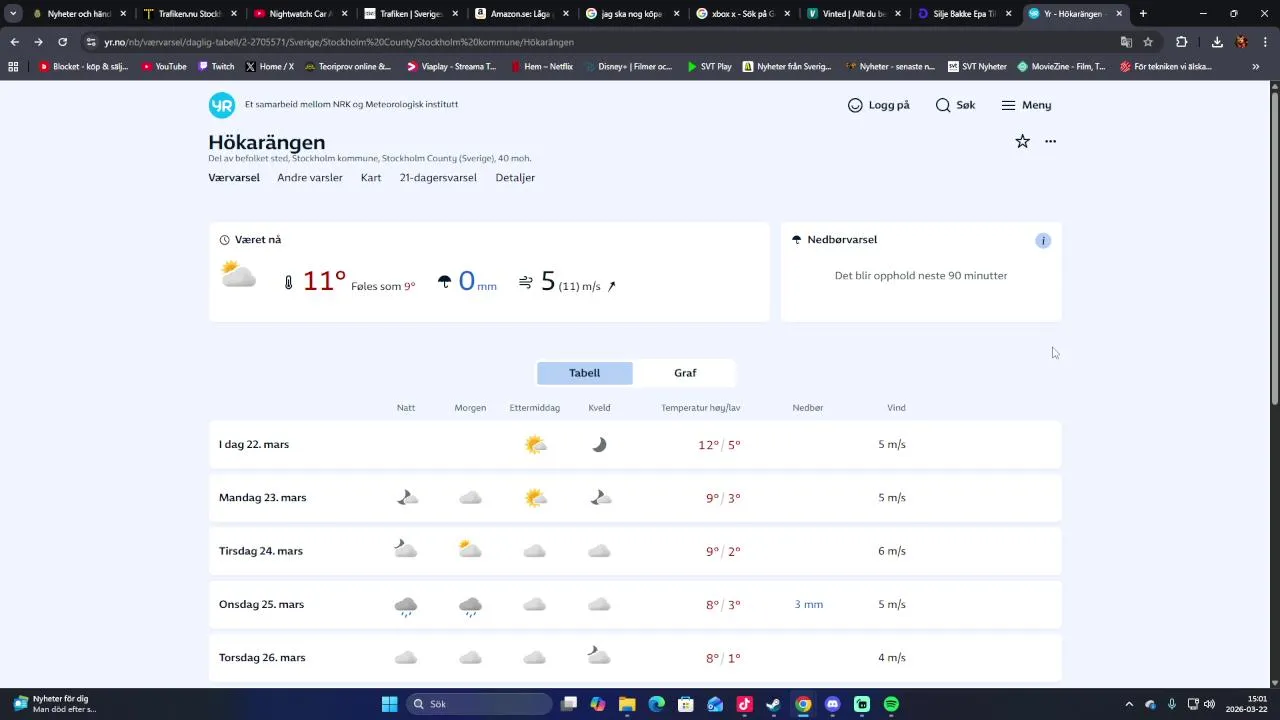
Task: Open TikTok from the taskbar
Action: click(x=744, y=704)
